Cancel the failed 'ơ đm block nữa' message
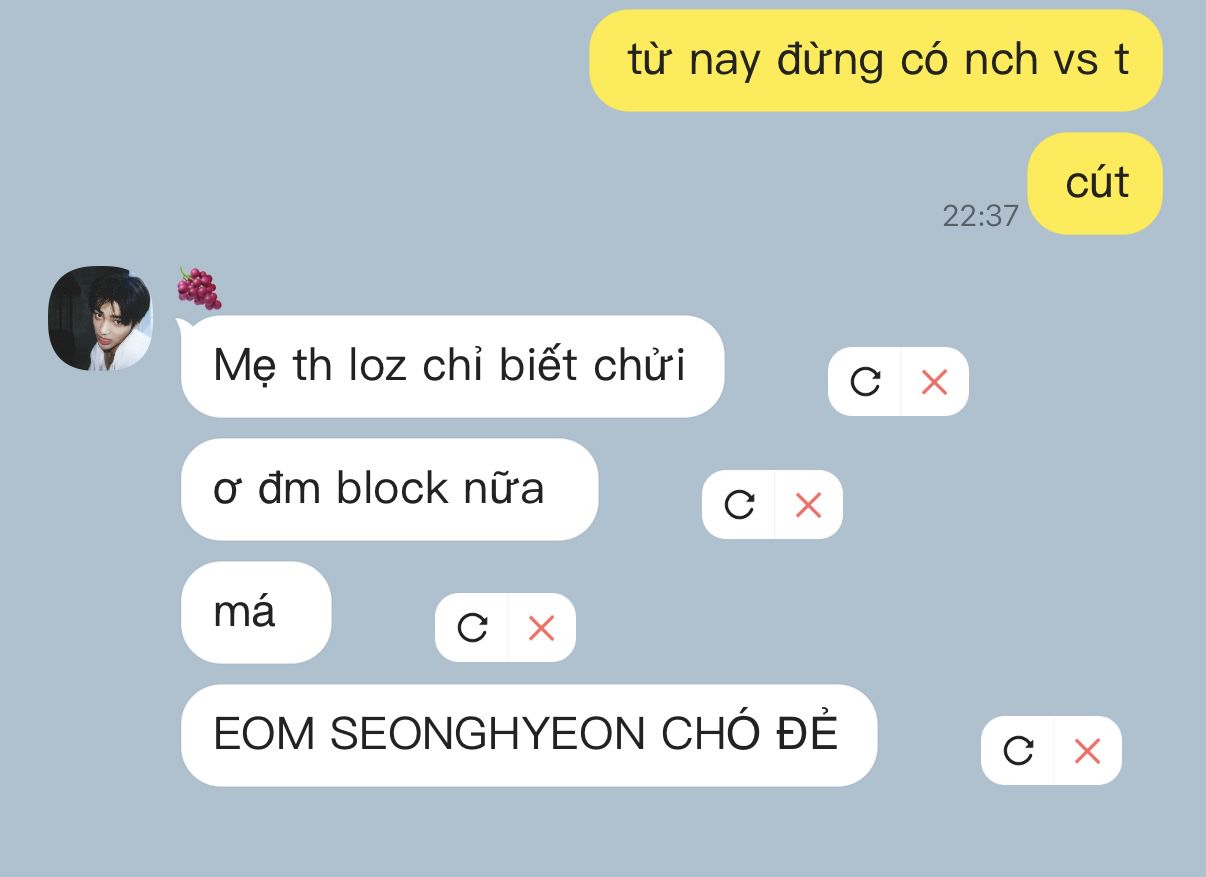This screenshot has width=1206, height=877. [808, 504]
